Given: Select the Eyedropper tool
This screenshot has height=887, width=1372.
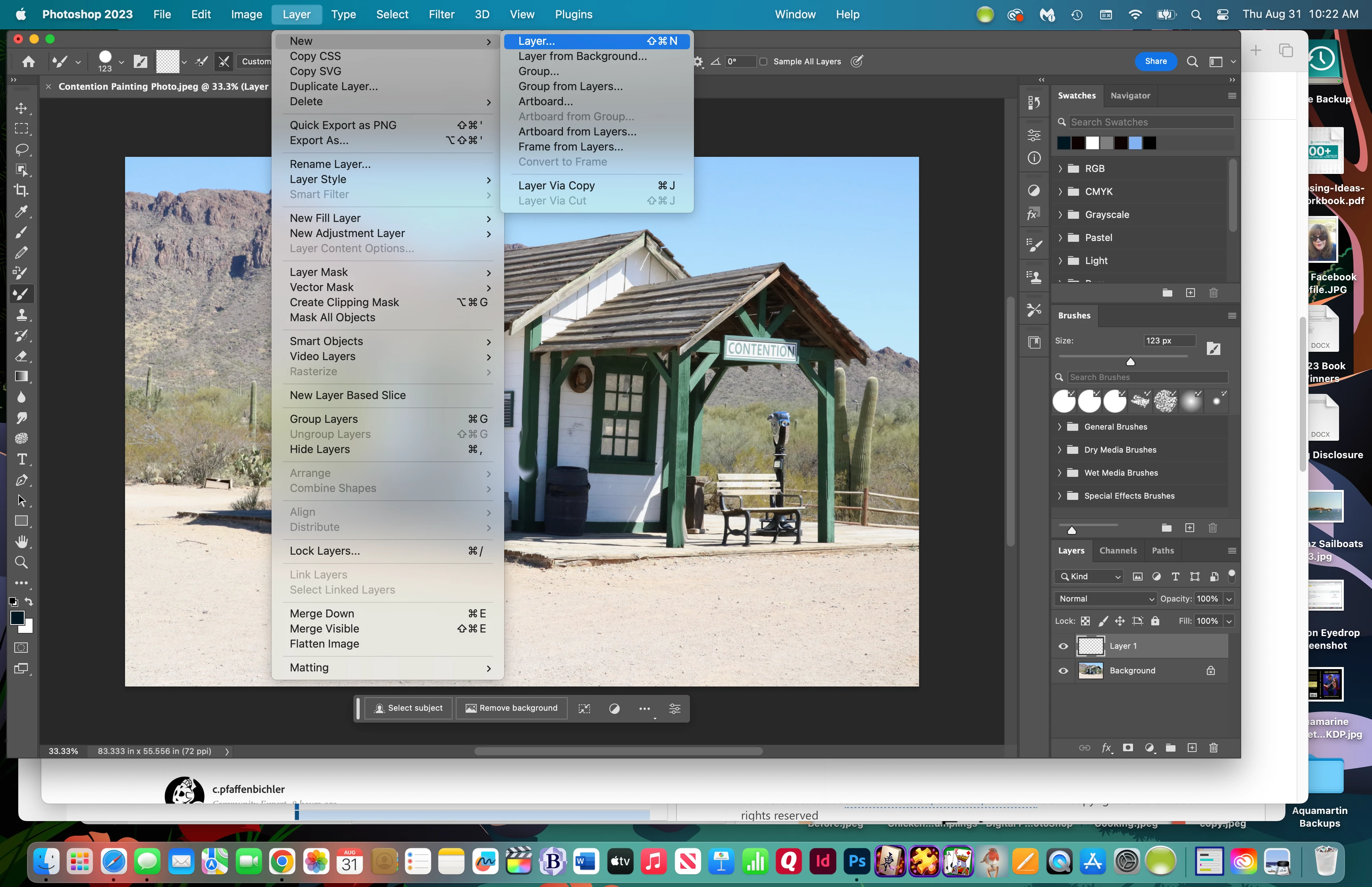Looking at the screenshot, I should pyautogui.click(x=21, y=211).
